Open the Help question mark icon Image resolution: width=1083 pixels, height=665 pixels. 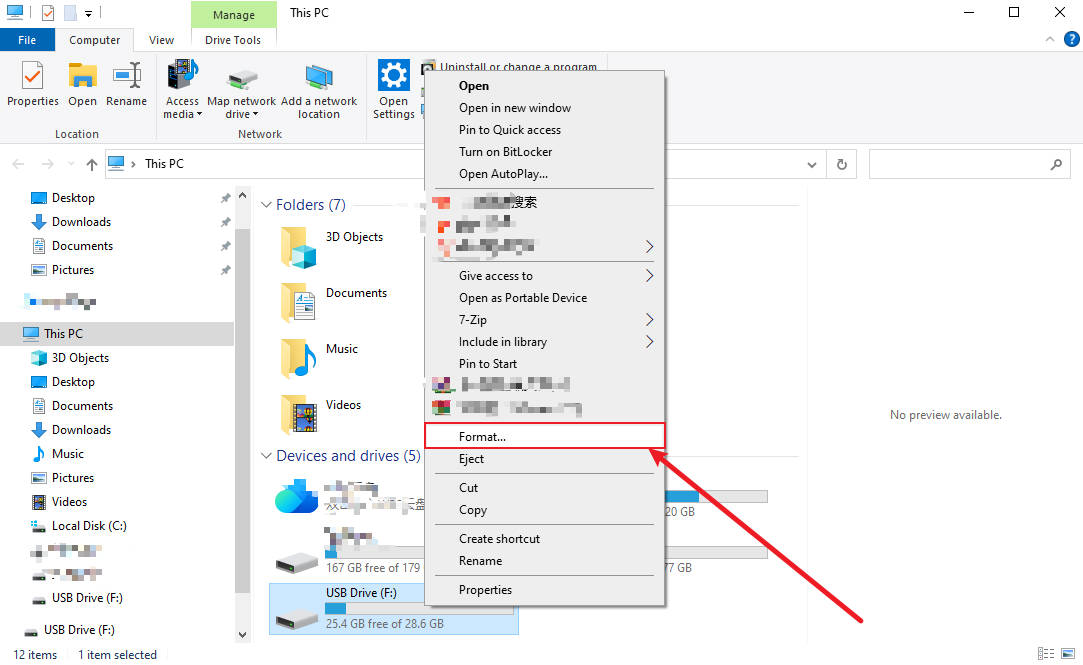[1071, 40]
